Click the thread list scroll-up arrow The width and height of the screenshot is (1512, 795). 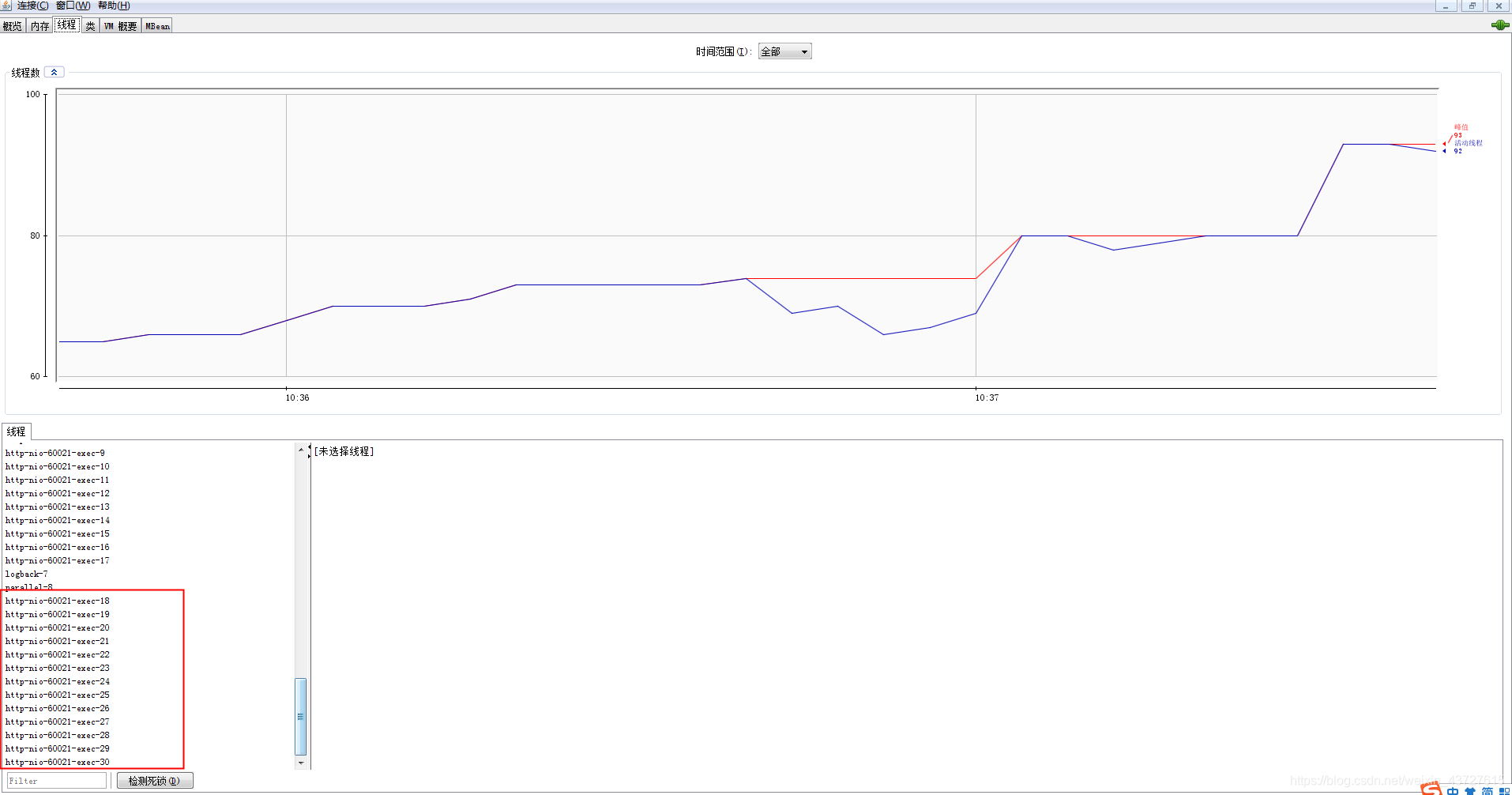301,450
